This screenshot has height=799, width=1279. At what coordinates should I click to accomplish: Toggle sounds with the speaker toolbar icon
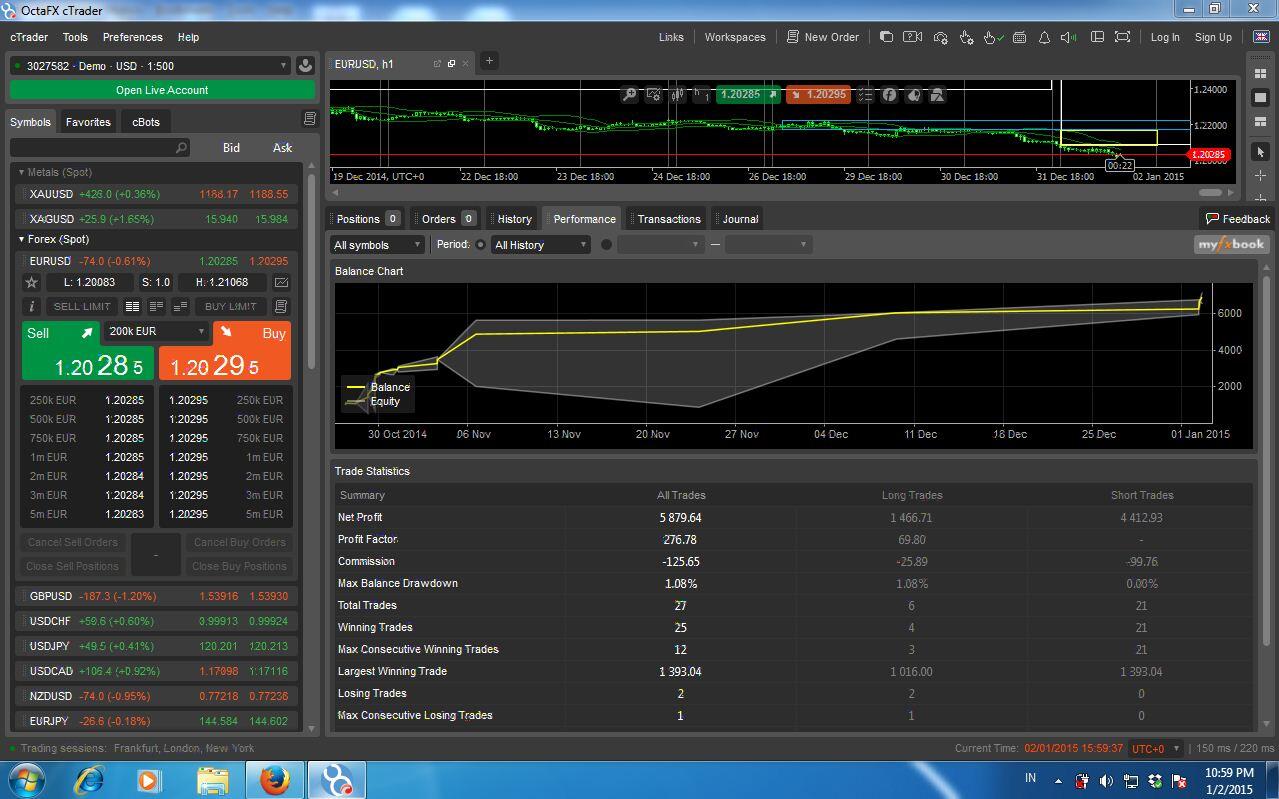pyautogui.click(x=1069, y=37)
